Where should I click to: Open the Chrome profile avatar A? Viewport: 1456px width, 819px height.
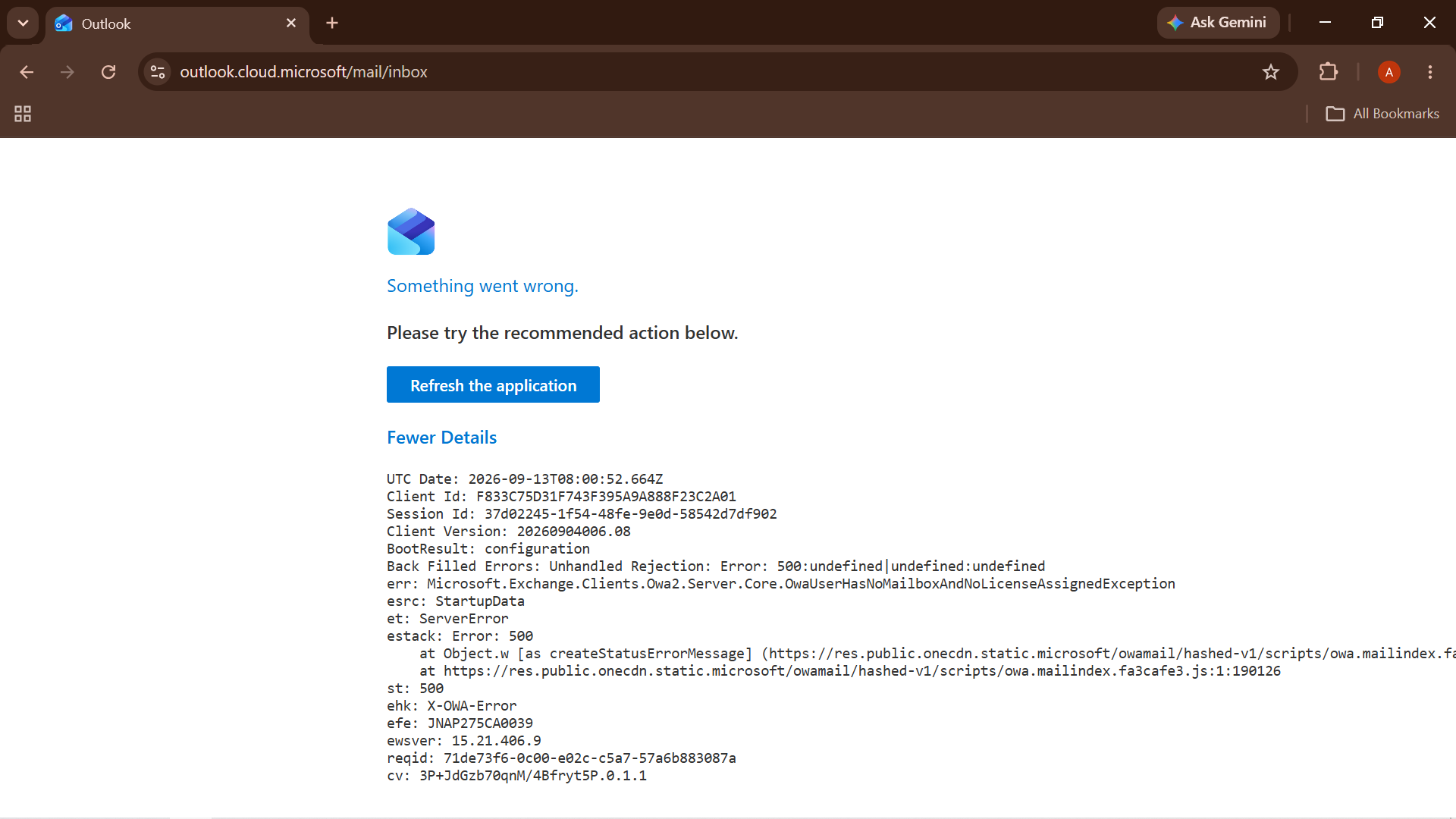pos(1389,72)
